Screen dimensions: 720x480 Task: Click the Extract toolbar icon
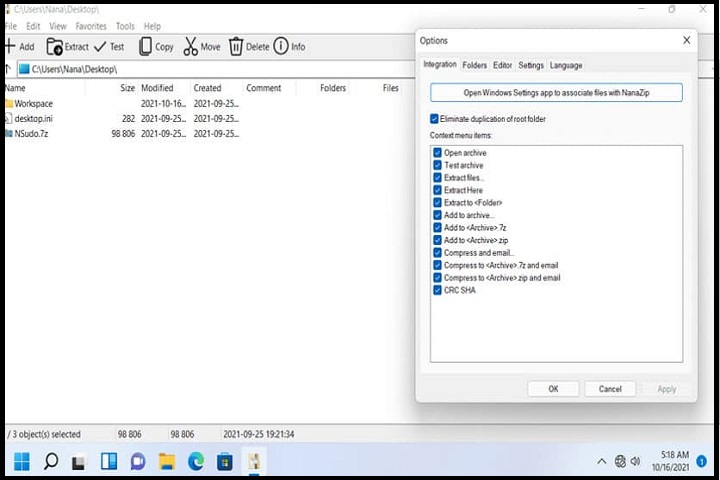coord(55,46)
